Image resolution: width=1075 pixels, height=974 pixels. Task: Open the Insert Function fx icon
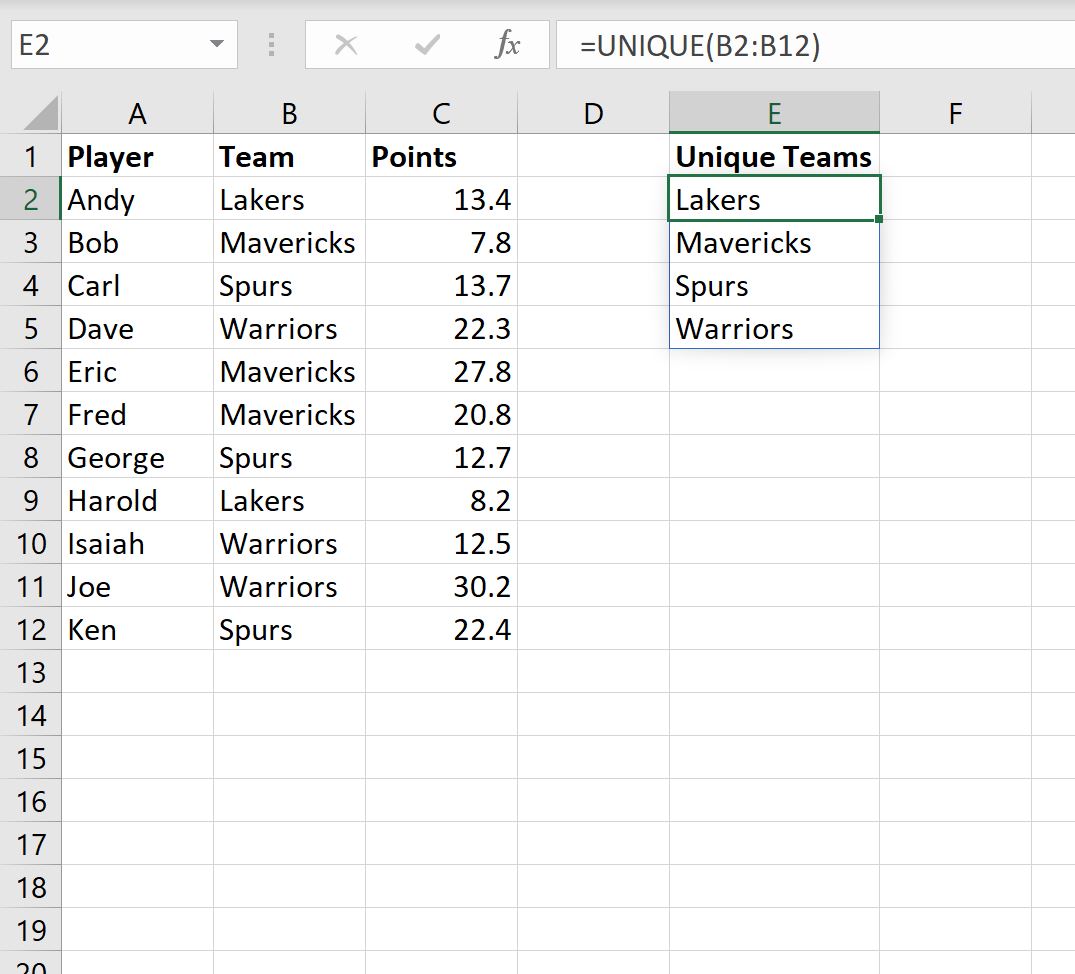pos(507,45)
